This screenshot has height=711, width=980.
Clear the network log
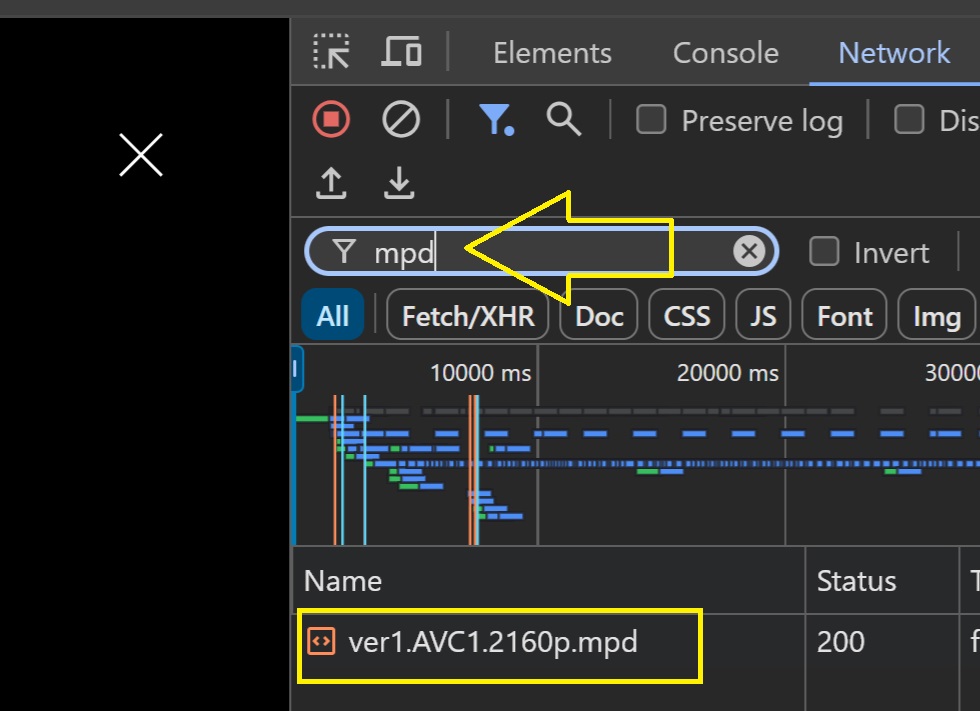pos(401,121)
